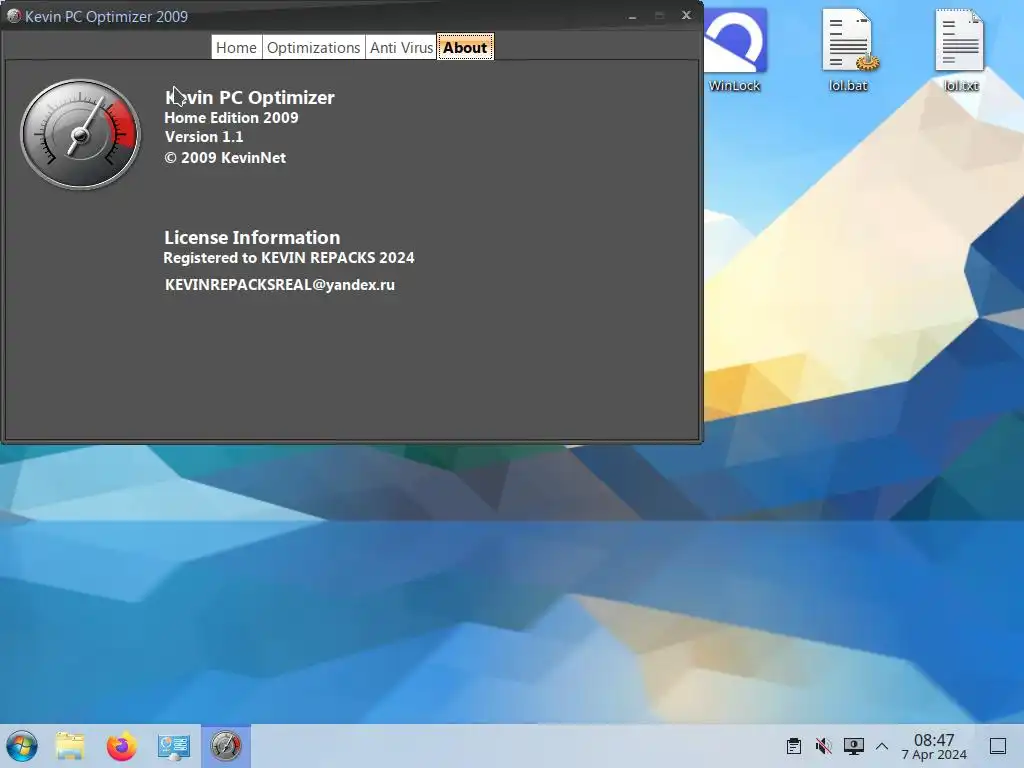The width and height of the screenshot is (1024, 768).
Task: Open the WinLock desktop icon
Action: [735, 50]
